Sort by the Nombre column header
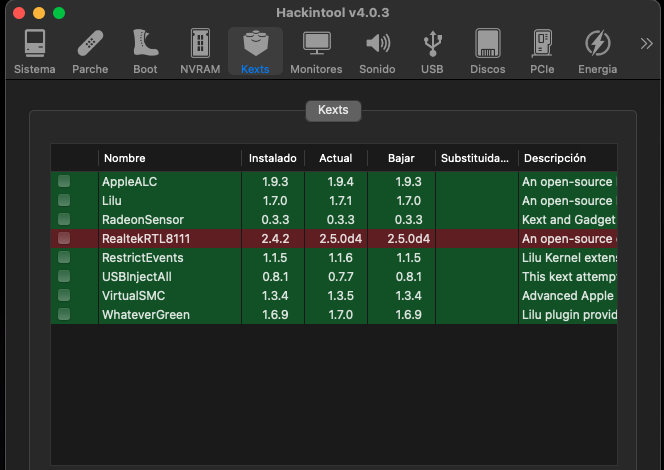This screenshot has height=470, width=664. 170,158
